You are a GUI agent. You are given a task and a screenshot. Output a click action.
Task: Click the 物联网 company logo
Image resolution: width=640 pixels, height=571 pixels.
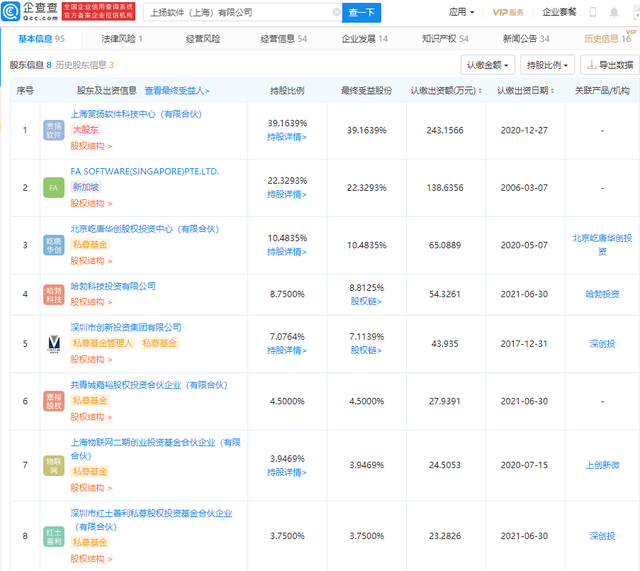[x=54, y=466]
